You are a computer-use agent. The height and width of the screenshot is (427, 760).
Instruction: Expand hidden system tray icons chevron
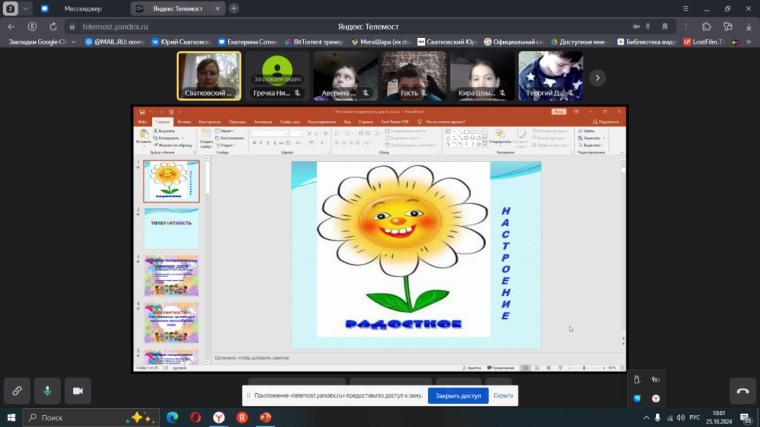pos(646,417)
